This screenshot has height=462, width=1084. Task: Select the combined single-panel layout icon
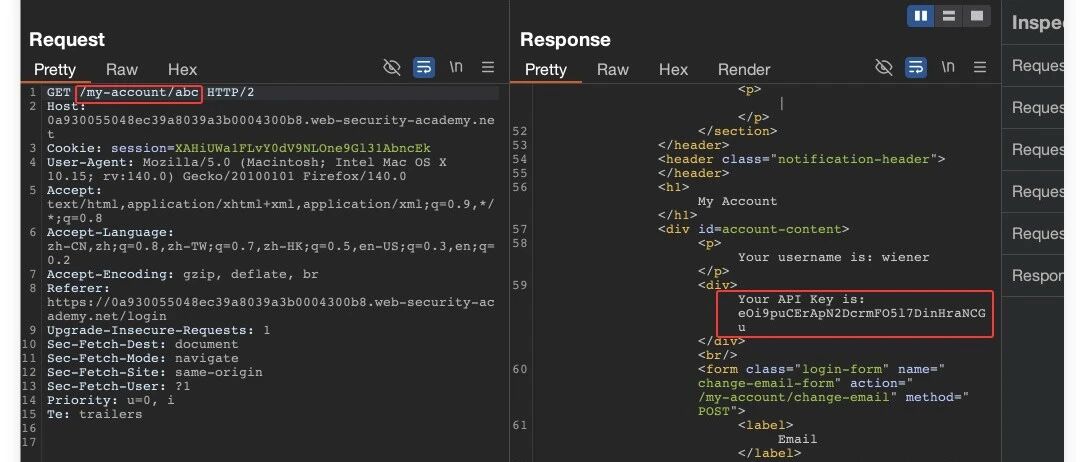[977, 16]
